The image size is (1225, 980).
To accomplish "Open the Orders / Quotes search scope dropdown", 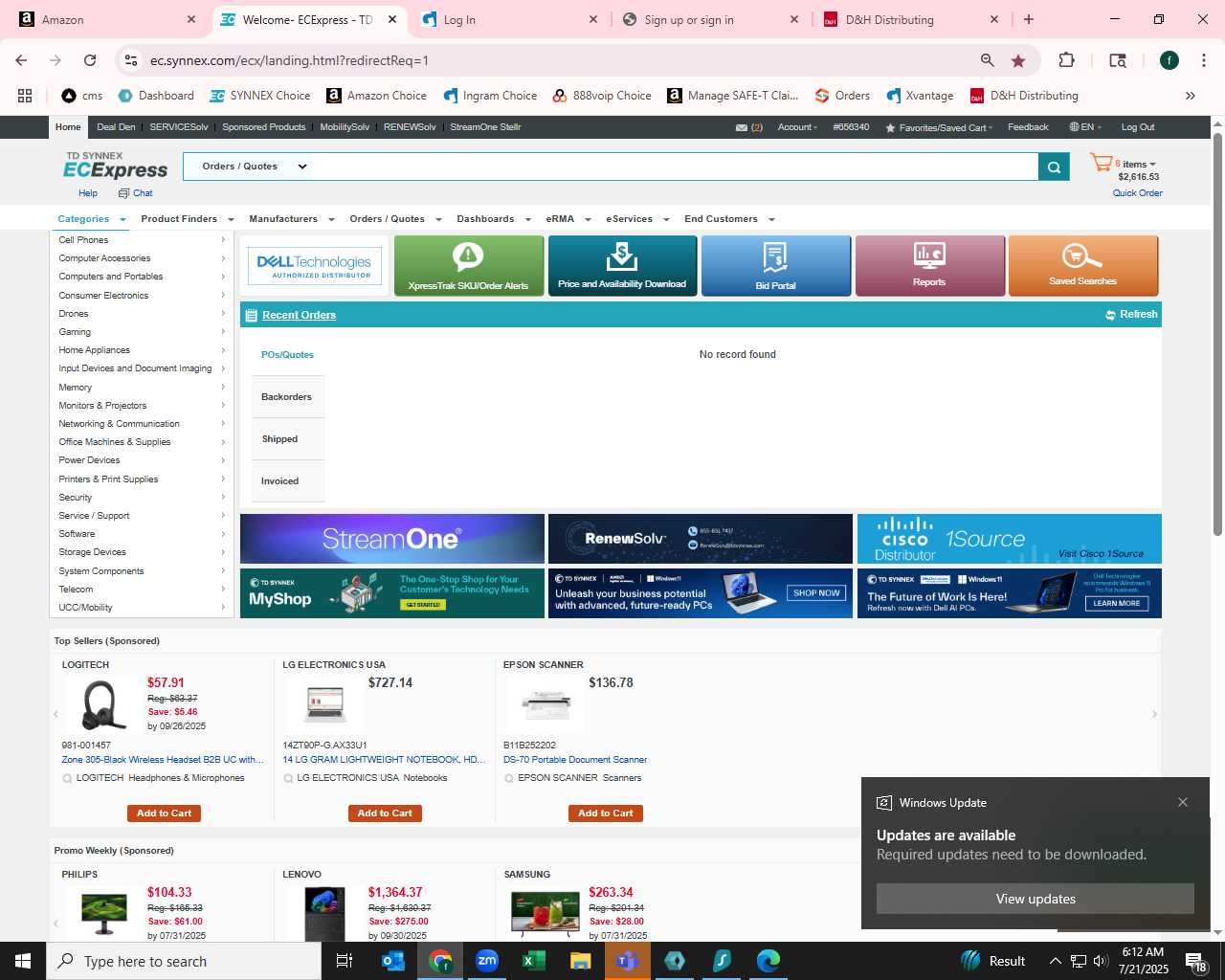I will pos(254,167).
